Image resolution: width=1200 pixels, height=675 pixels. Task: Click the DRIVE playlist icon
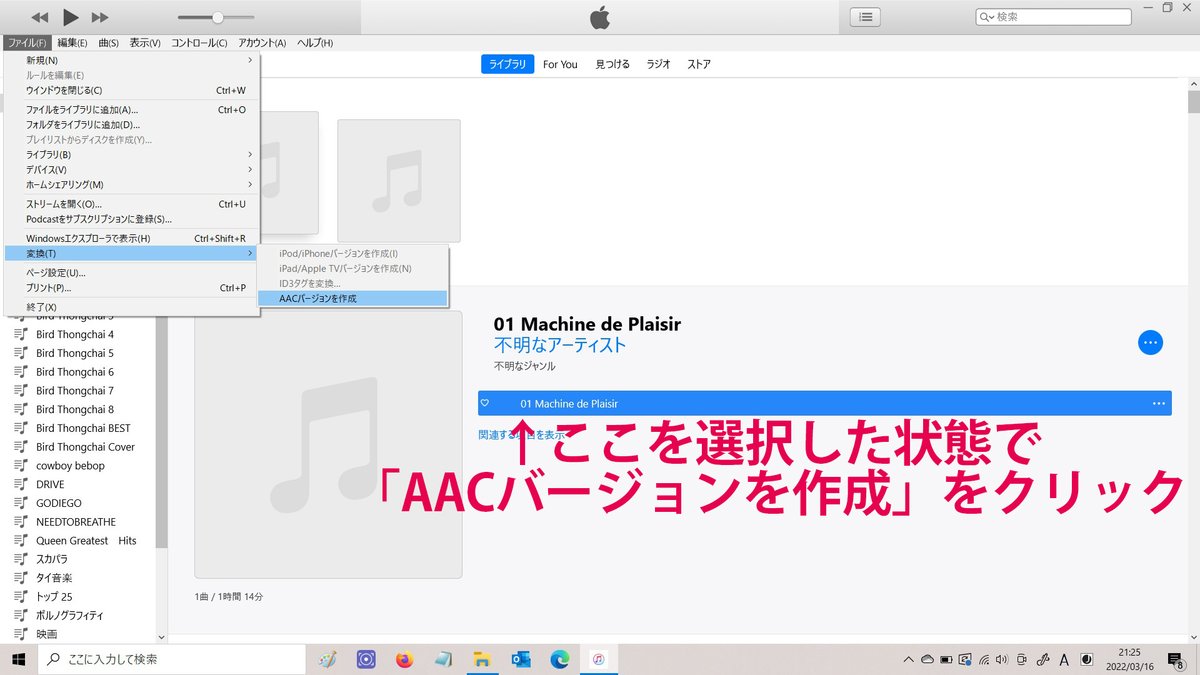click(20, 484)
